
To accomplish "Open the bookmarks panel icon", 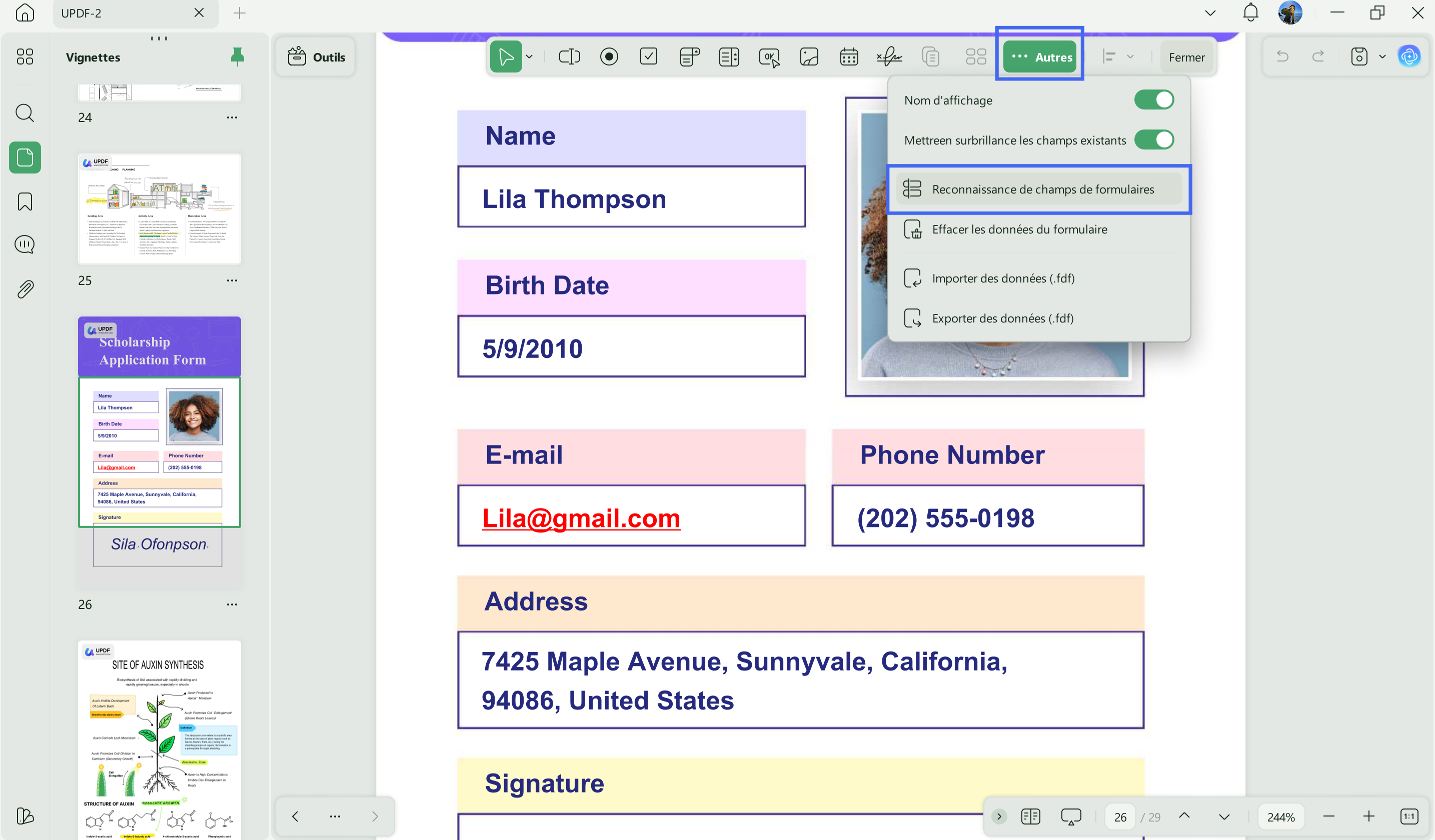I will pyautogui.click(x=25, y=201).
